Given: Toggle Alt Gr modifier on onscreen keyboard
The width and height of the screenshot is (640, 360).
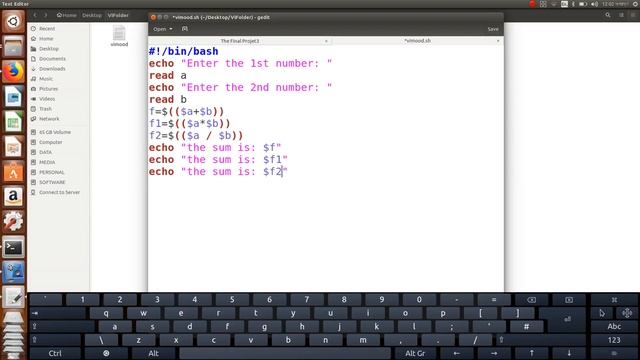Looking at the screenshot, I should pyautogui.click(x=415, y=353).
